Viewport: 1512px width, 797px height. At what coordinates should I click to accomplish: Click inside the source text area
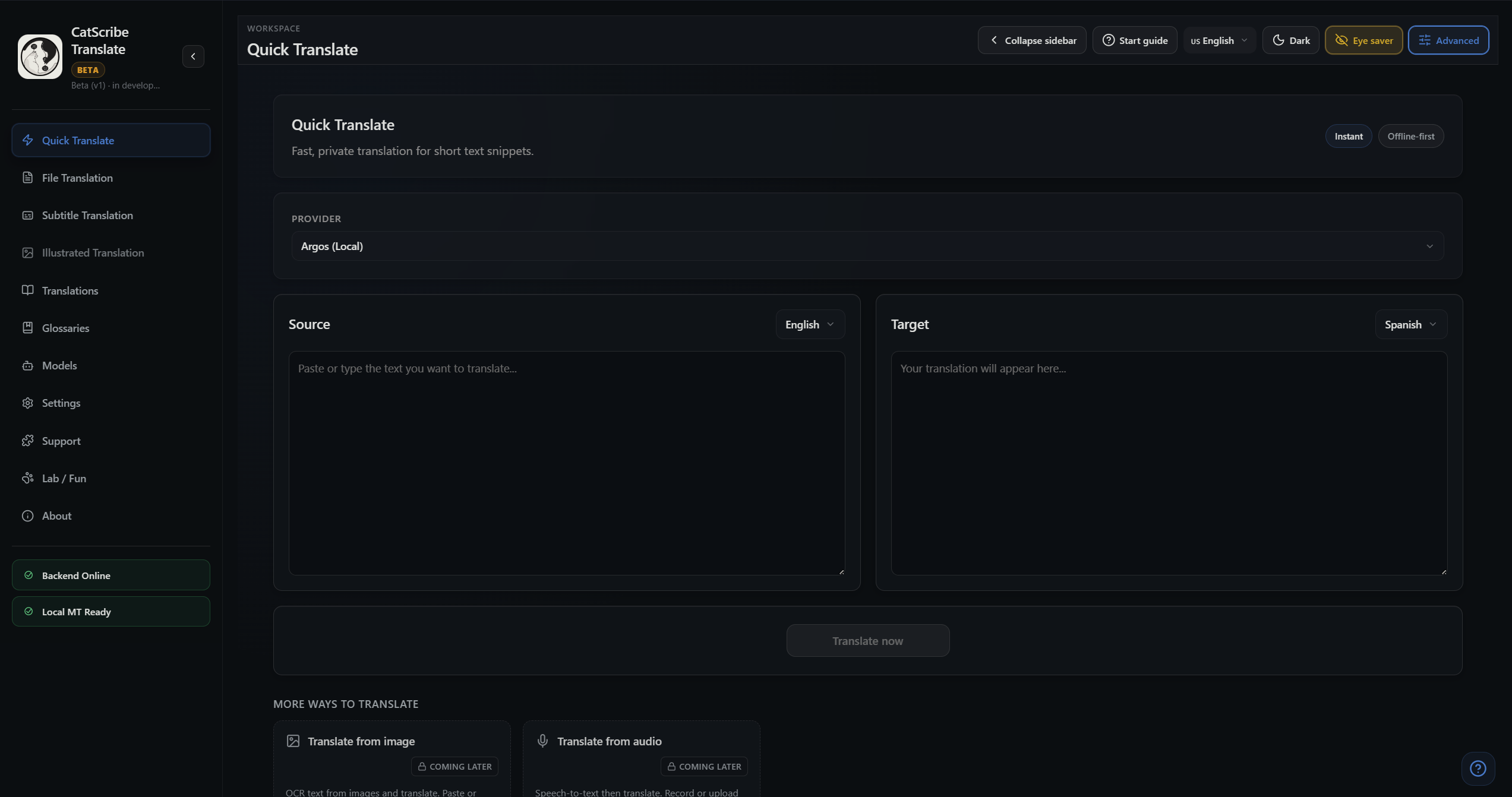pos(566,463)
